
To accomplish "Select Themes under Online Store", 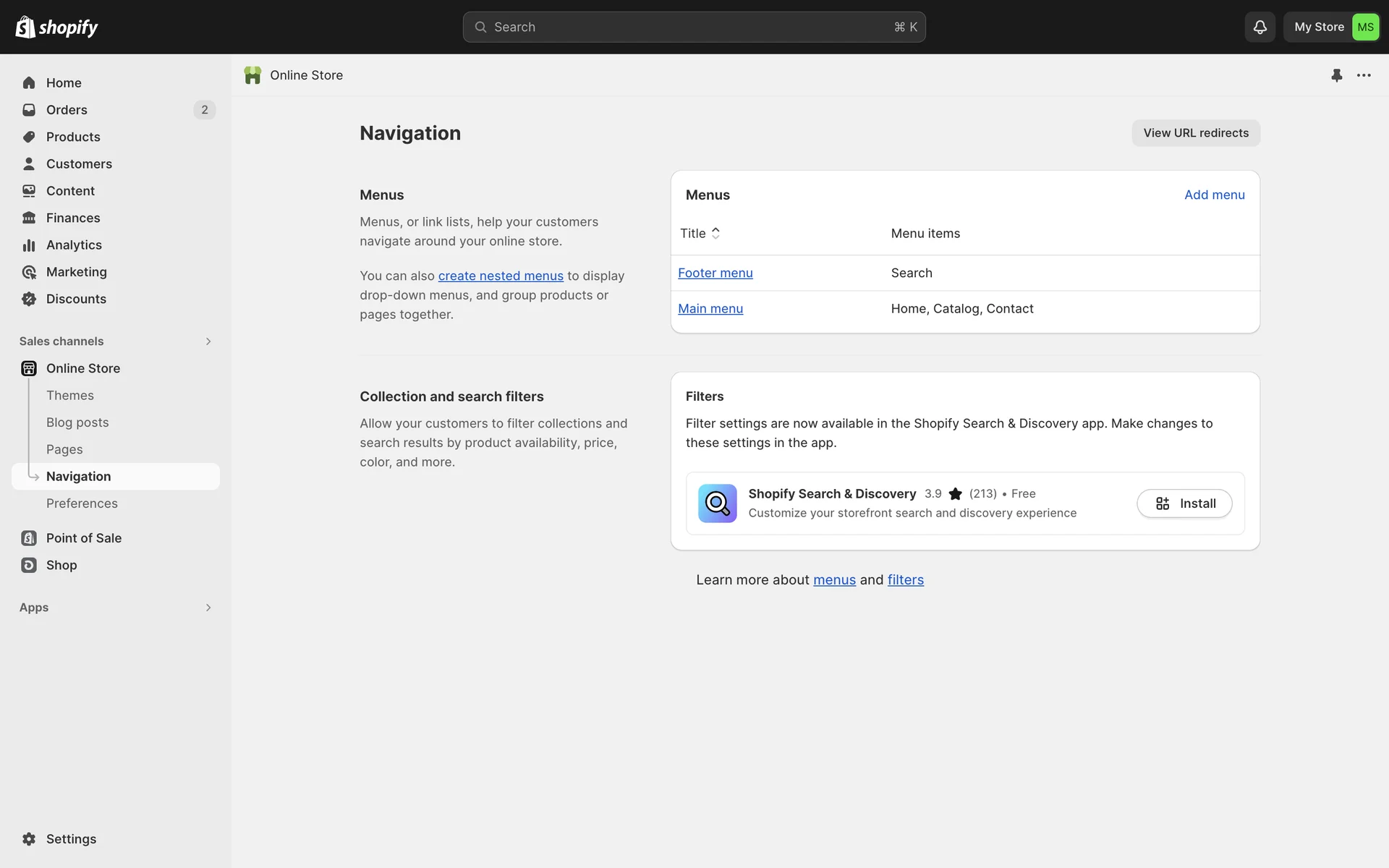I will pyautogui.click(x=70, y=396).
